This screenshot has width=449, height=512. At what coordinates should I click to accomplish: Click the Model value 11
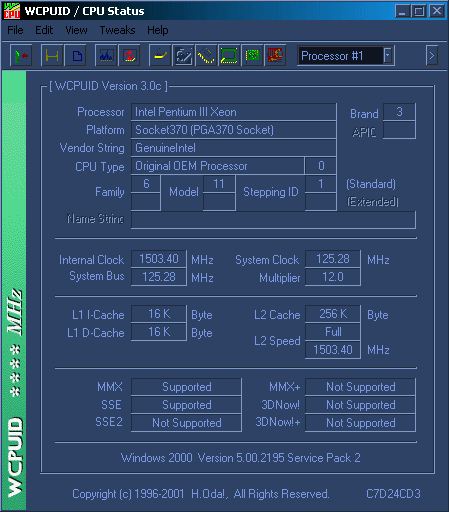pos(219,184)
